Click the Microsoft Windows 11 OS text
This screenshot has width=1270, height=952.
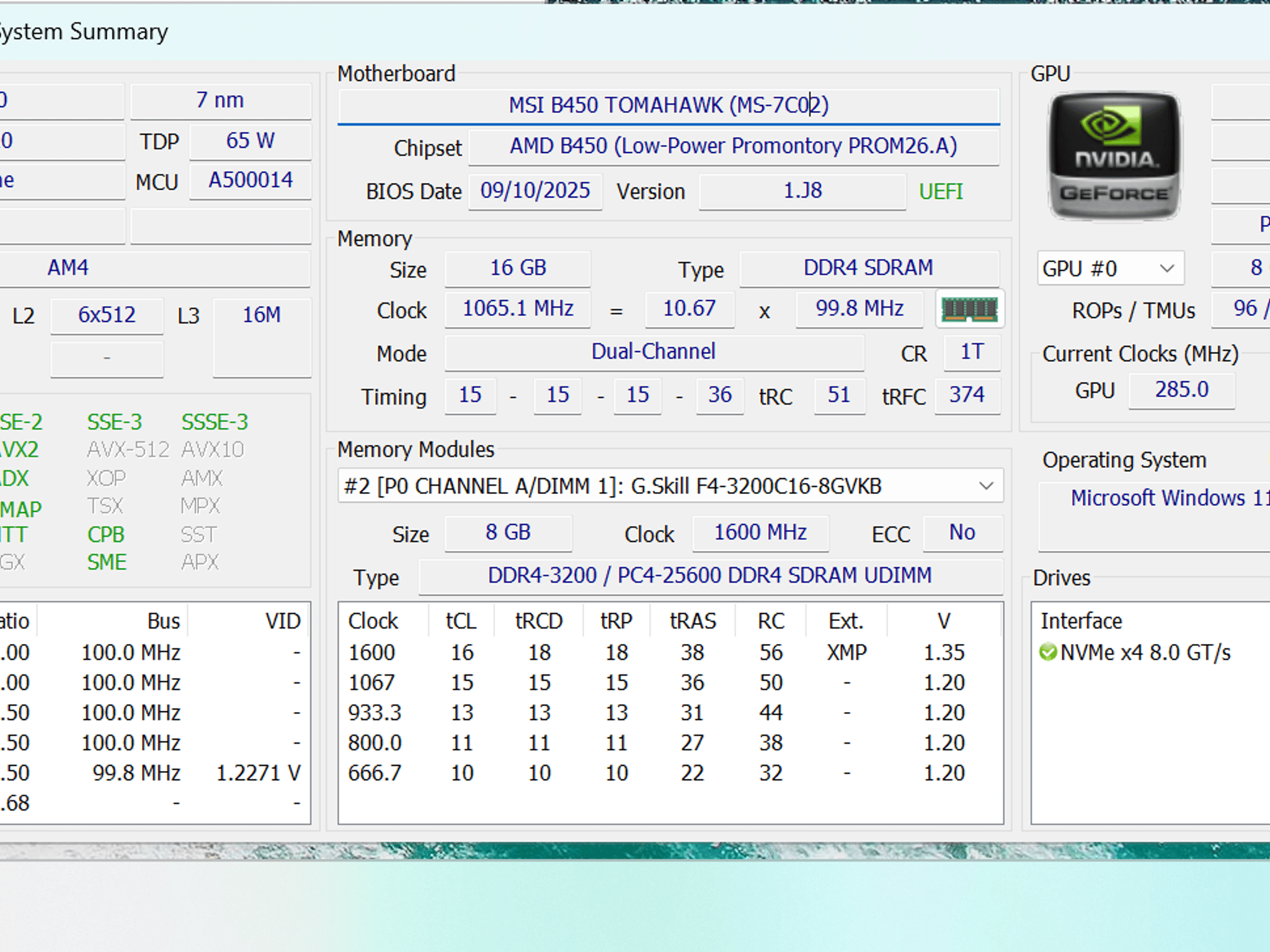pos(1170,498)
